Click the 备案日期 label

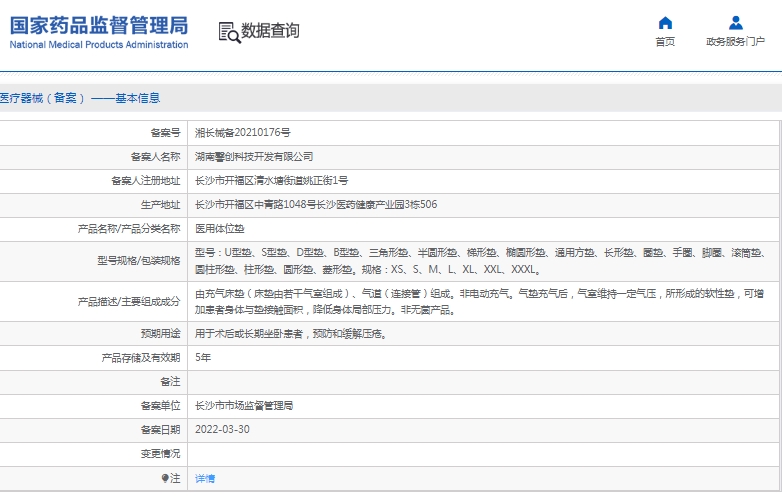(x=160, y=430)
